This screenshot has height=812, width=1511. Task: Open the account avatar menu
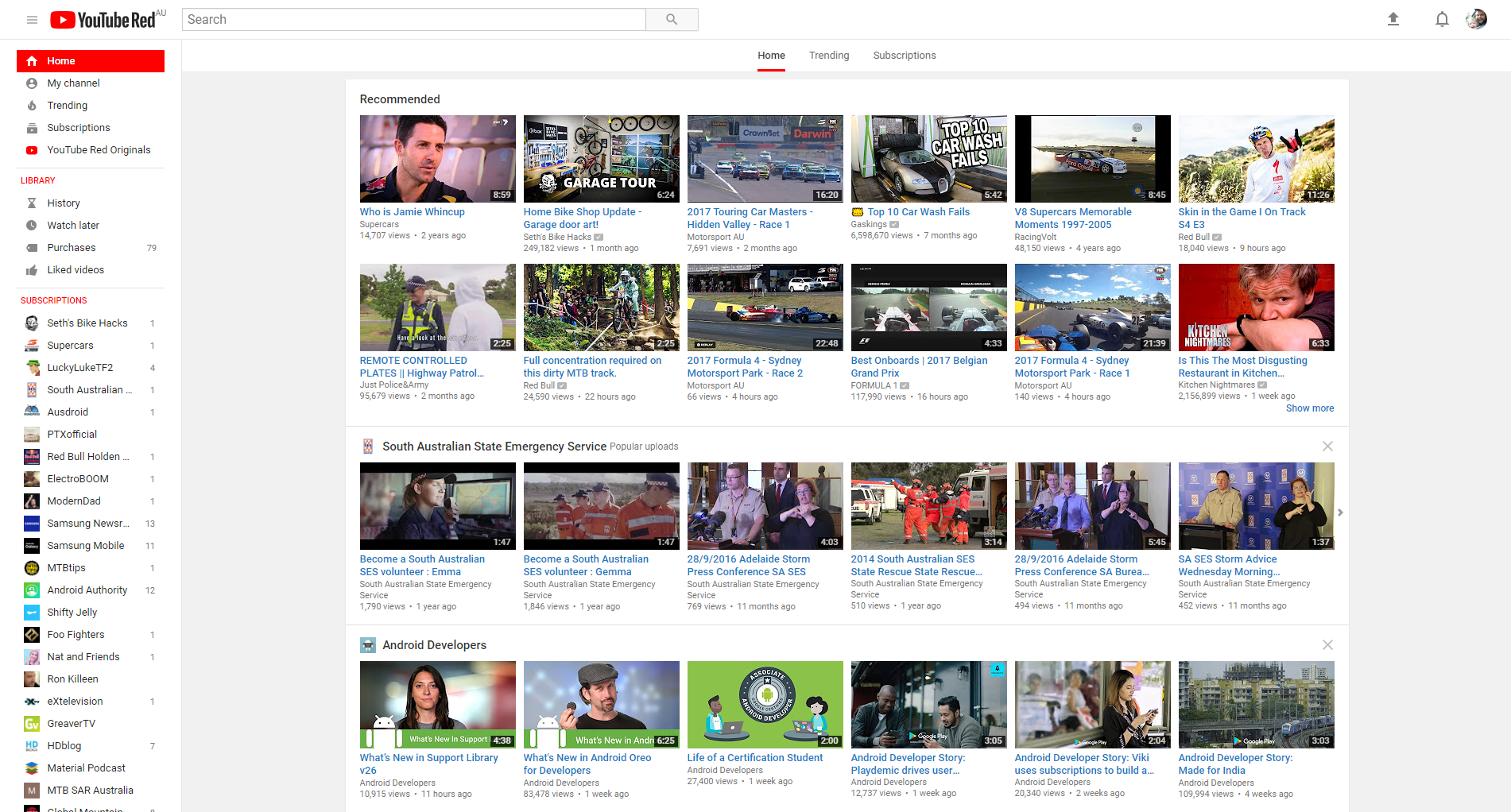[x=1476, y=19]
